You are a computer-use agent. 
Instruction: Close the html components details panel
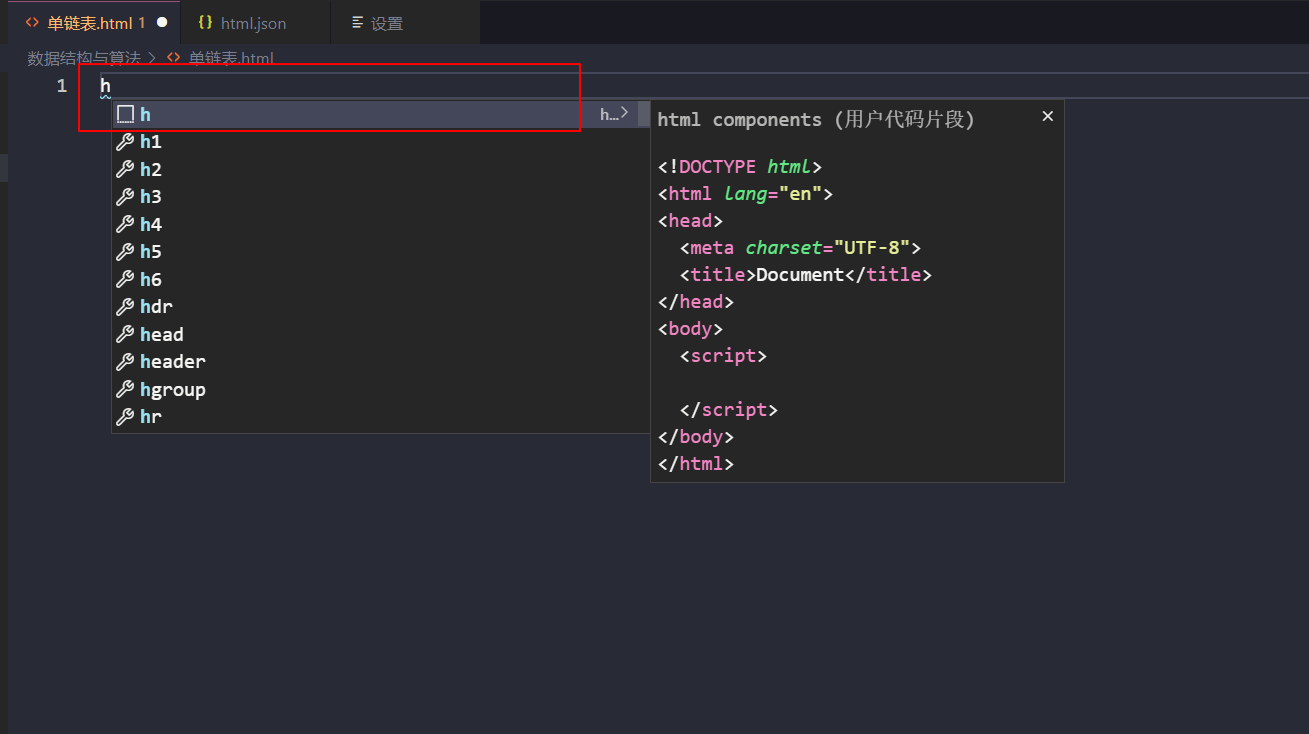click(x=1047, y=116)
